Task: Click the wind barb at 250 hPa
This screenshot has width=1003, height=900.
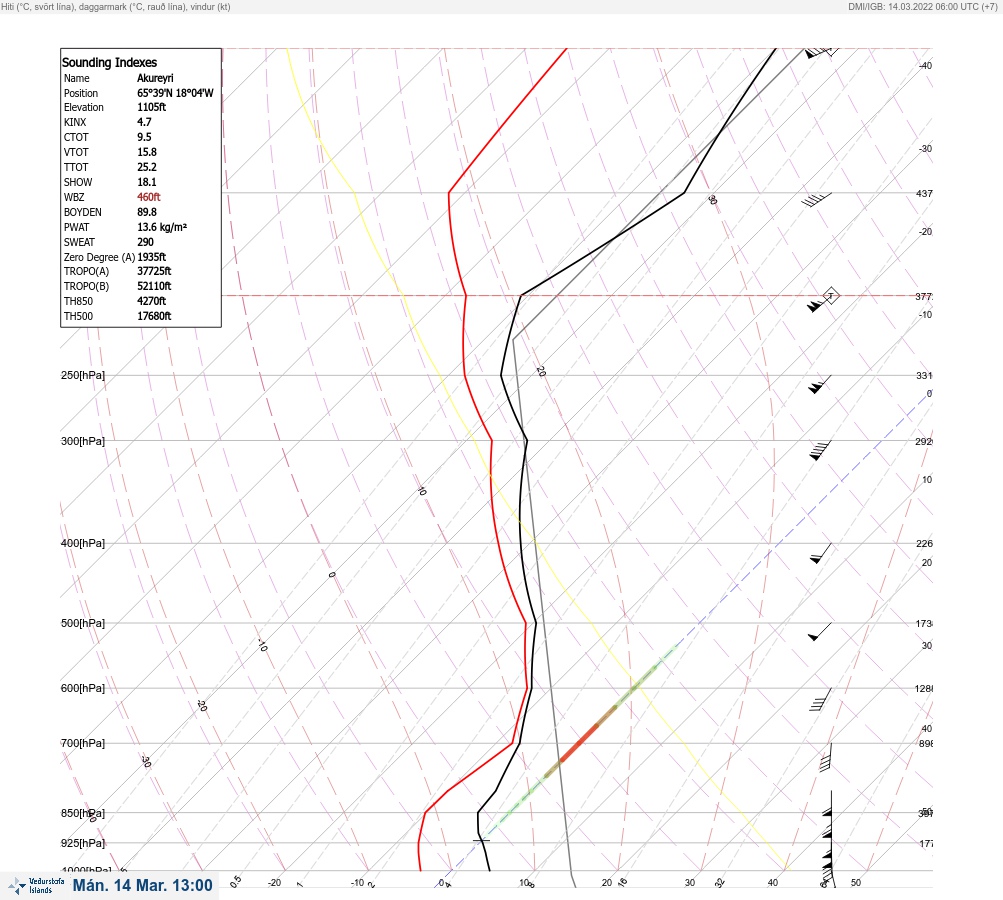Action: coord(820,384)
